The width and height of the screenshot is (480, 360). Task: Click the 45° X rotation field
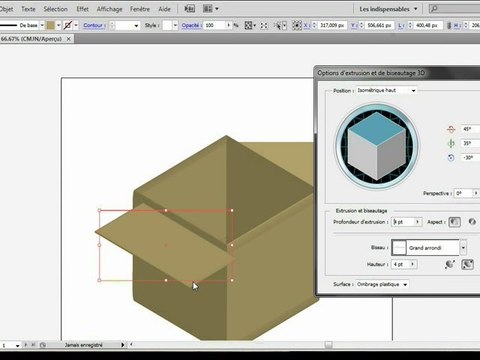click(470, 129)
